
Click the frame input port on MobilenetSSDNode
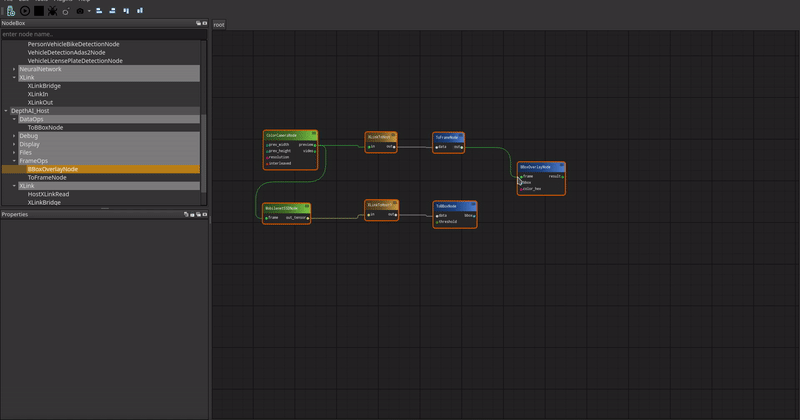click(266, 218)
